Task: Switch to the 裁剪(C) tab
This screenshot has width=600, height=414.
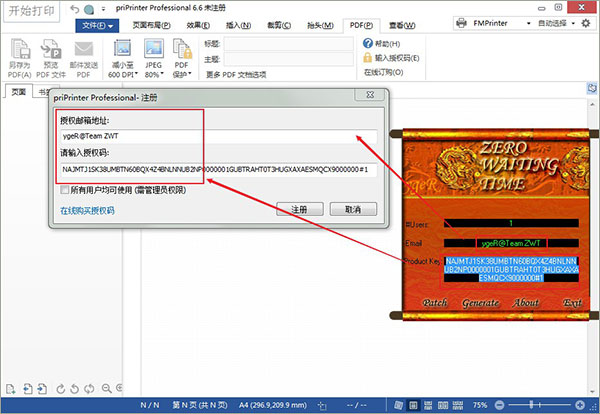Action: tap(279, 25)
